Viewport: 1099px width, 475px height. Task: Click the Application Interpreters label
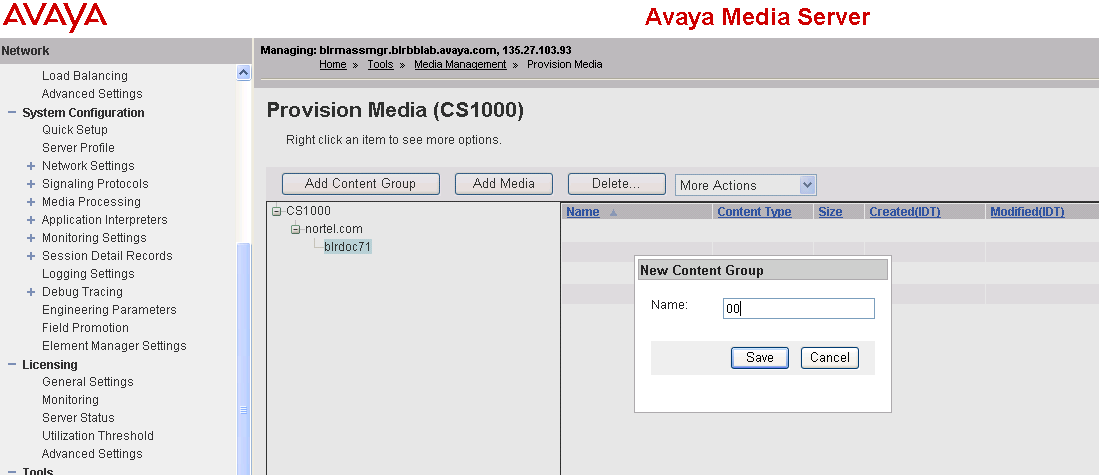(x=104, y=220)
